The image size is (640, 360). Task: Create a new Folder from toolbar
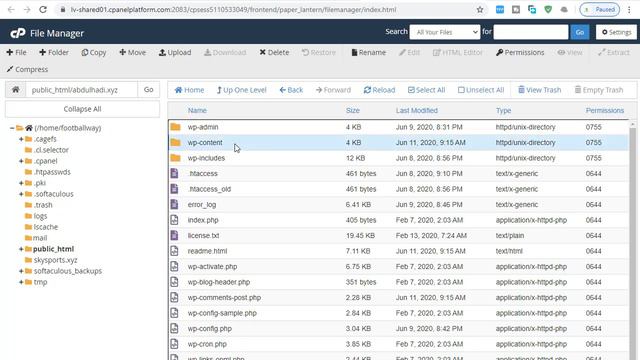point(54,52)
